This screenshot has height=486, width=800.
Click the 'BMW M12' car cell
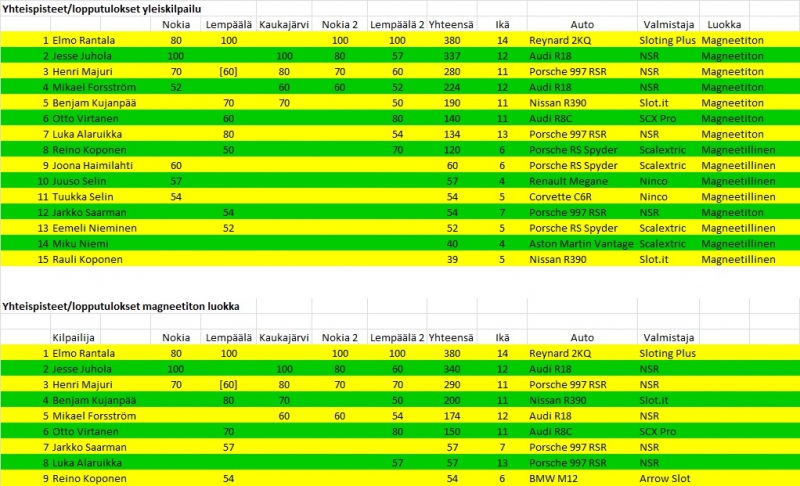tap(553, 479)
